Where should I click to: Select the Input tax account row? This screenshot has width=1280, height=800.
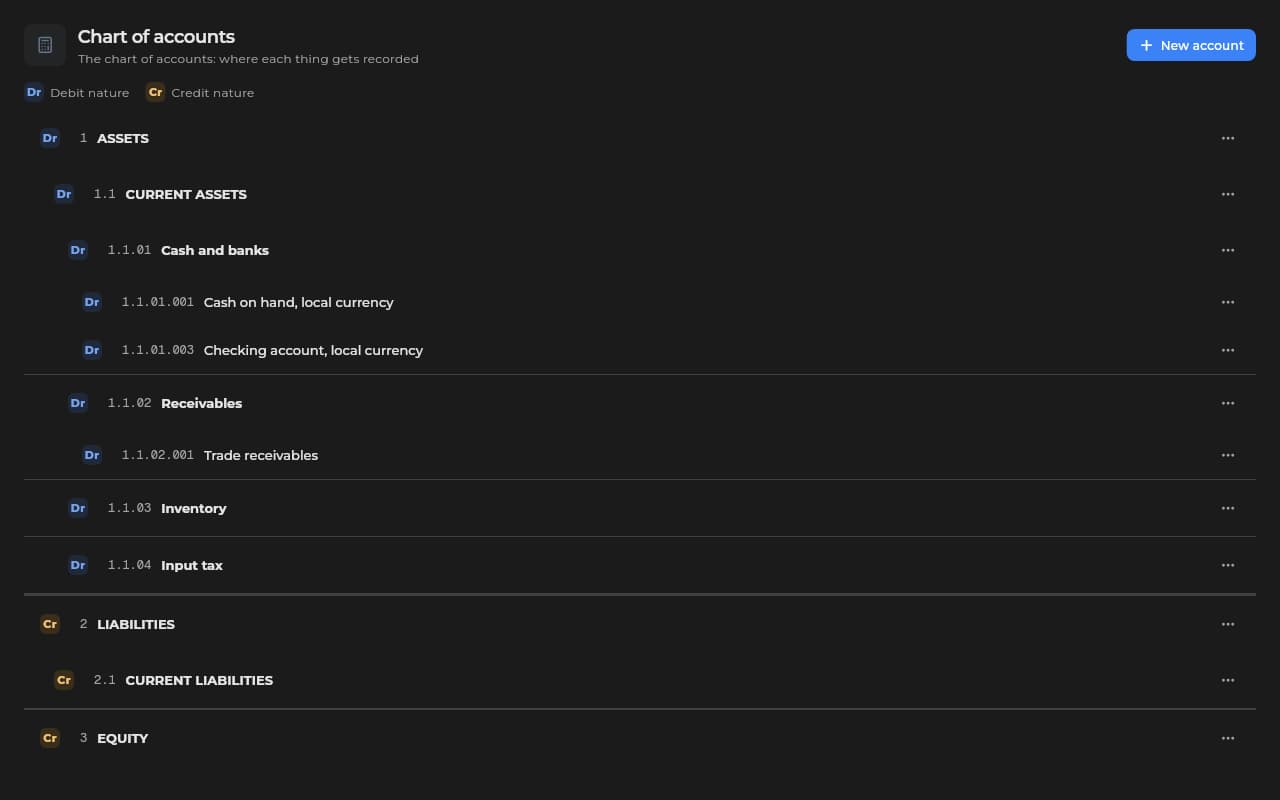(x=640, y=565)
